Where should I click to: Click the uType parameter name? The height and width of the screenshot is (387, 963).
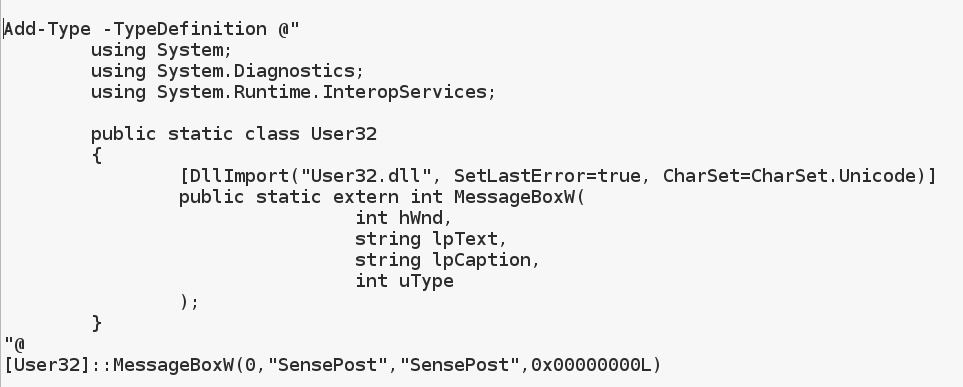[426, 281]
